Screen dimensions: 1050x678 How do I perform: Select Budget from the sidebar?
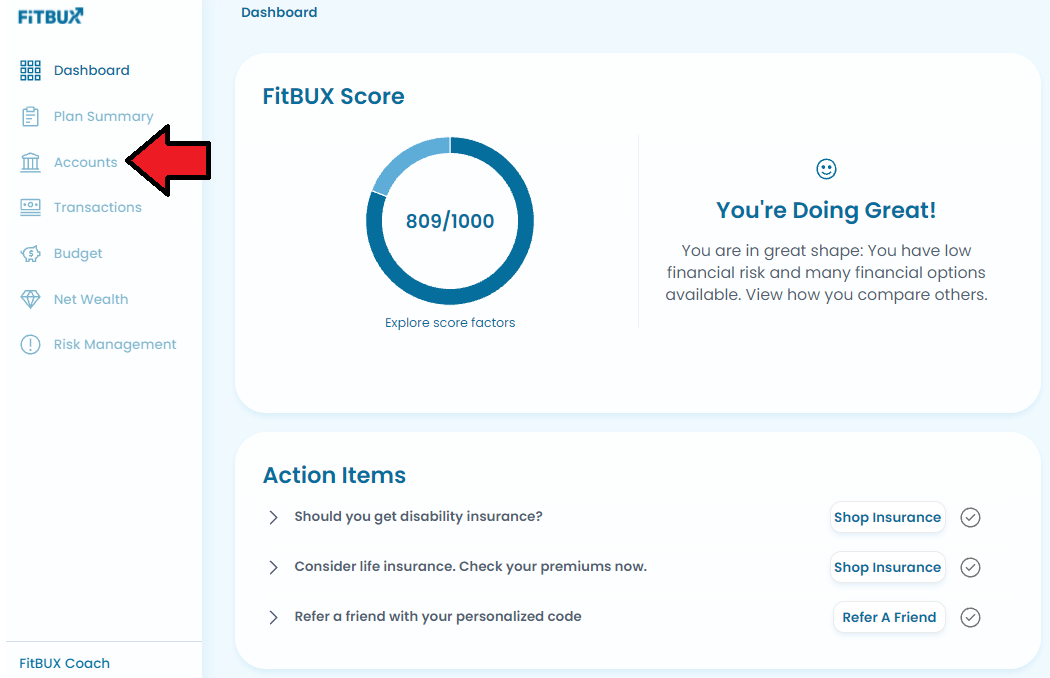pyautogui.click(x=78, y=254)
